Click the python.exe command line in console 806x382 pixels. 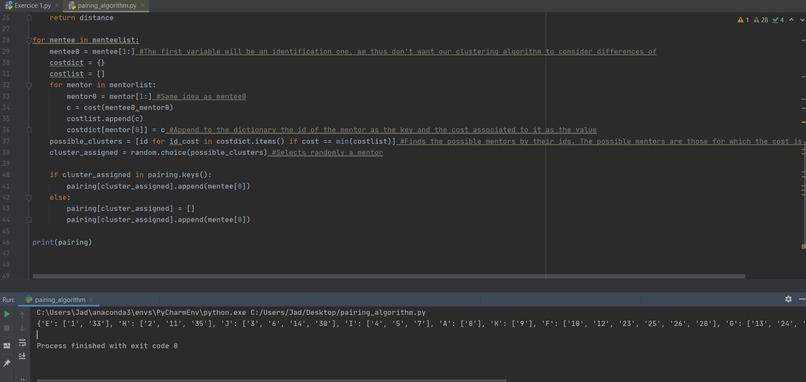point(231,313)
